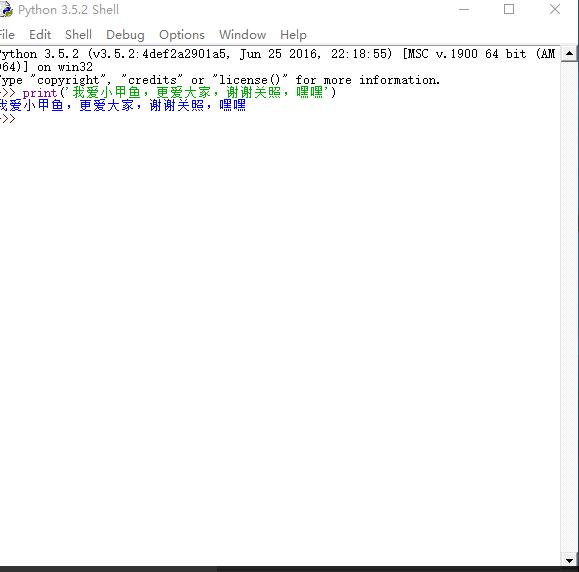Click the scrollbar up arrow
Image resolution: width=579 pixels, height=572 pixels.
[x=569, y=54]
